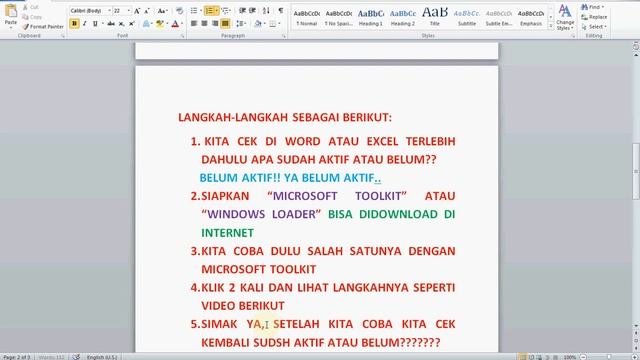Toggle Show/Hide paragraph marks

click(281, 11)
